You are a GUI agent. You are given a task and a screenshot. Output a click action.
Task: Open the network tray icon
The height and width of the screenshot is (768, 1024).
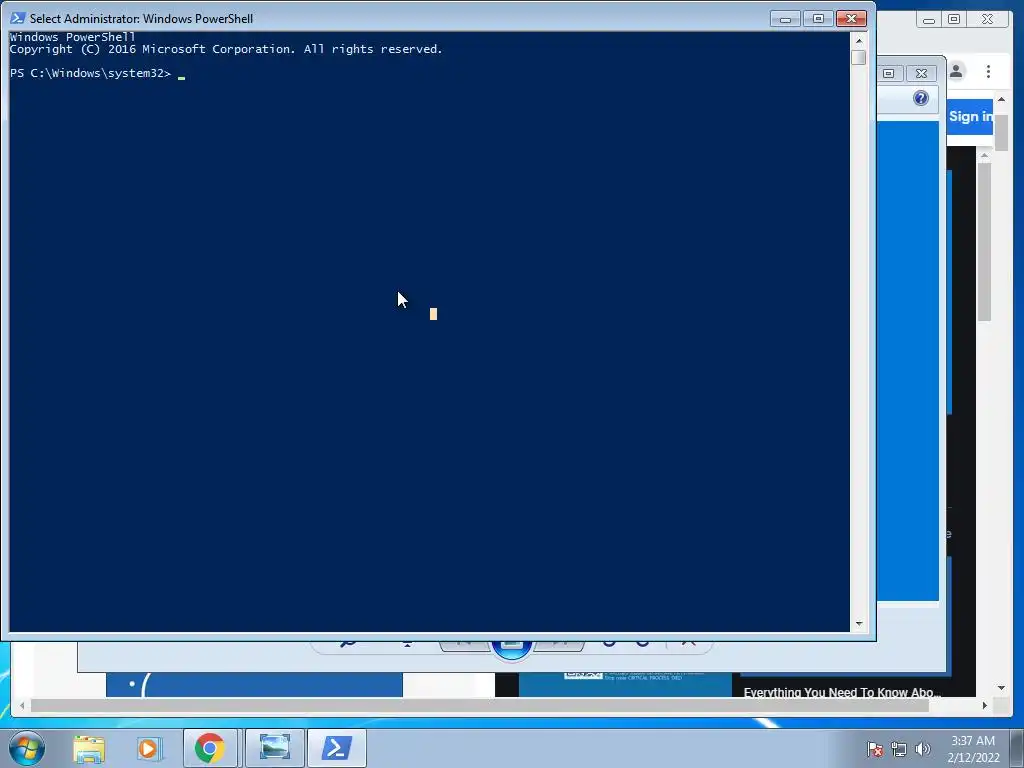899,749
